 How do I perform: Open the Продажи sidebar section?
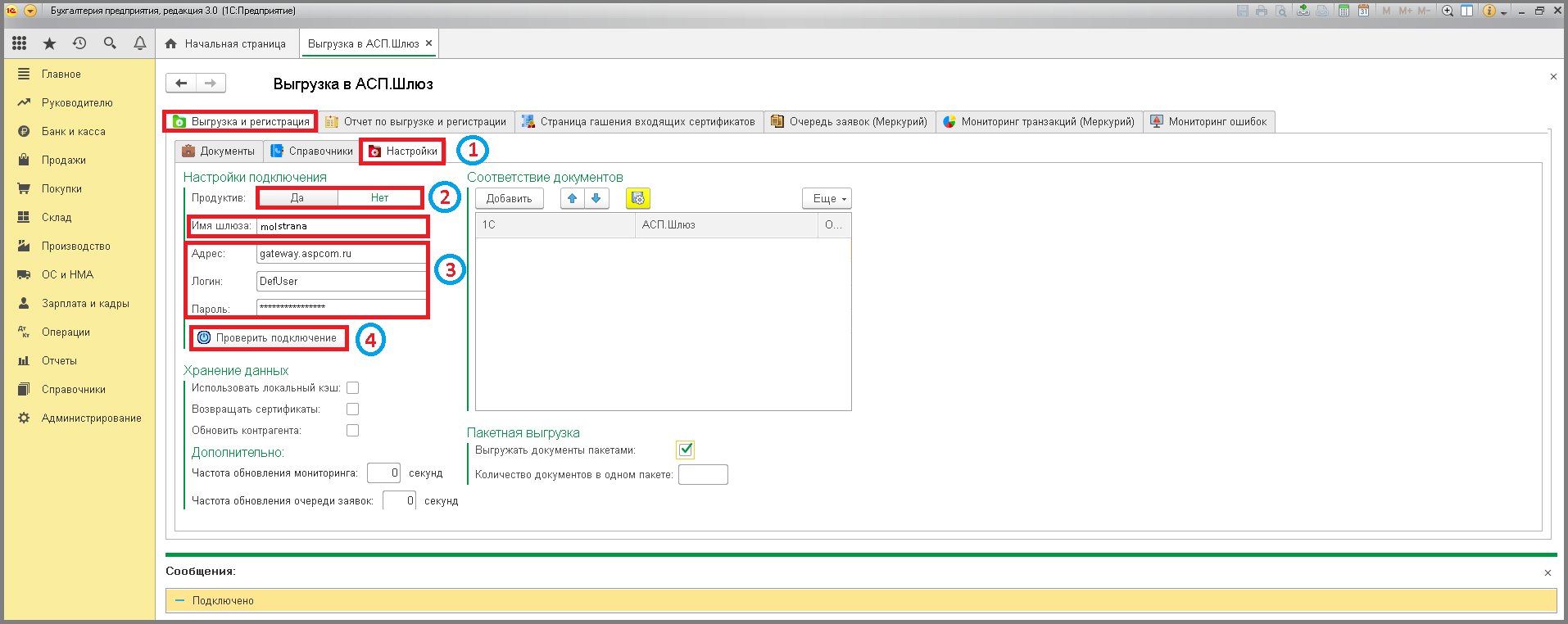click(x=63, y=160)
